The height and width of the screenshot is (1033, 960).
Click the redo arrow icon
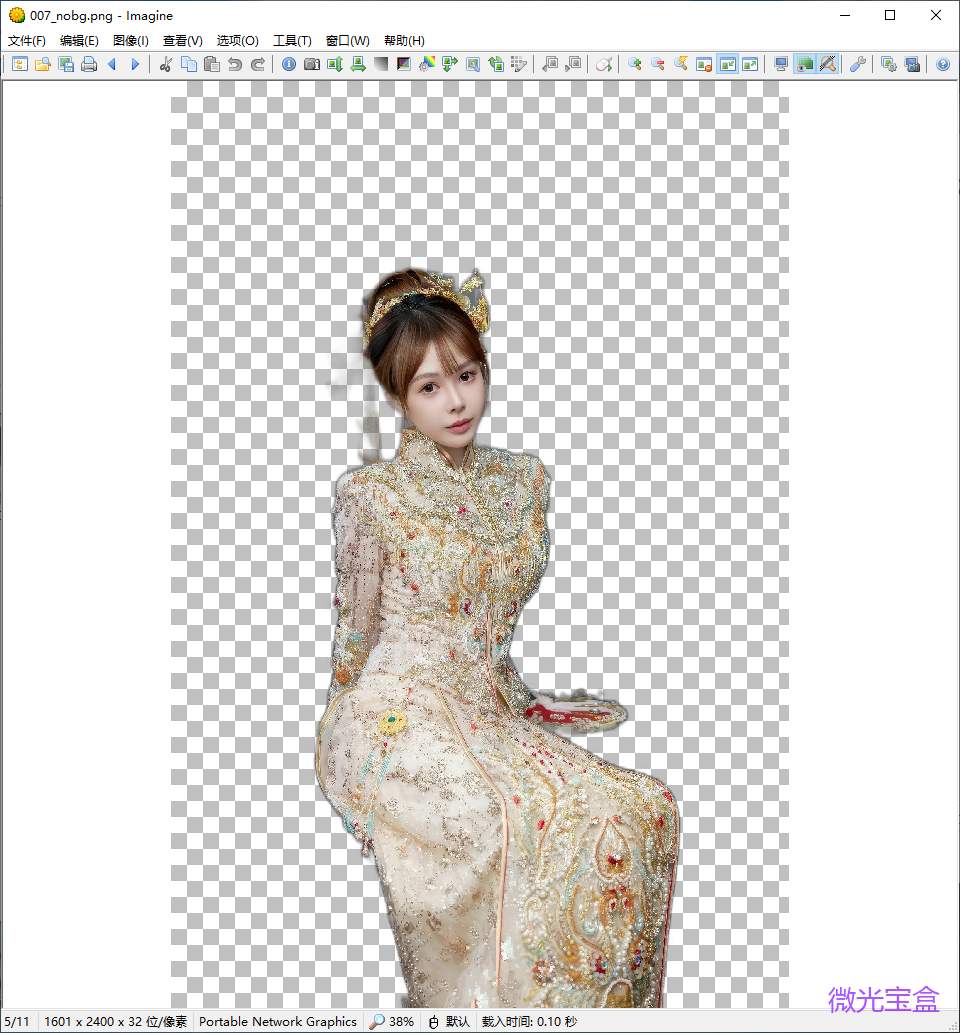[258, 64]
